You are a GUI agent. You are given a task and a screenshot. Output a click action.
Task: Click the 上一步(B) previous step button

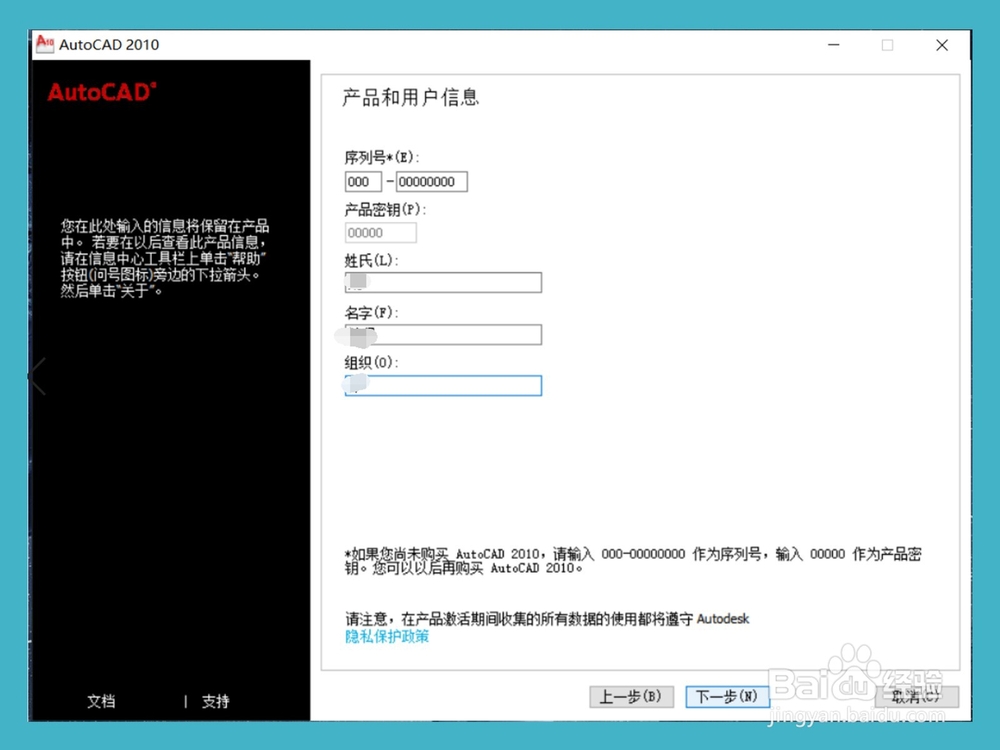(x=631, y=697)
